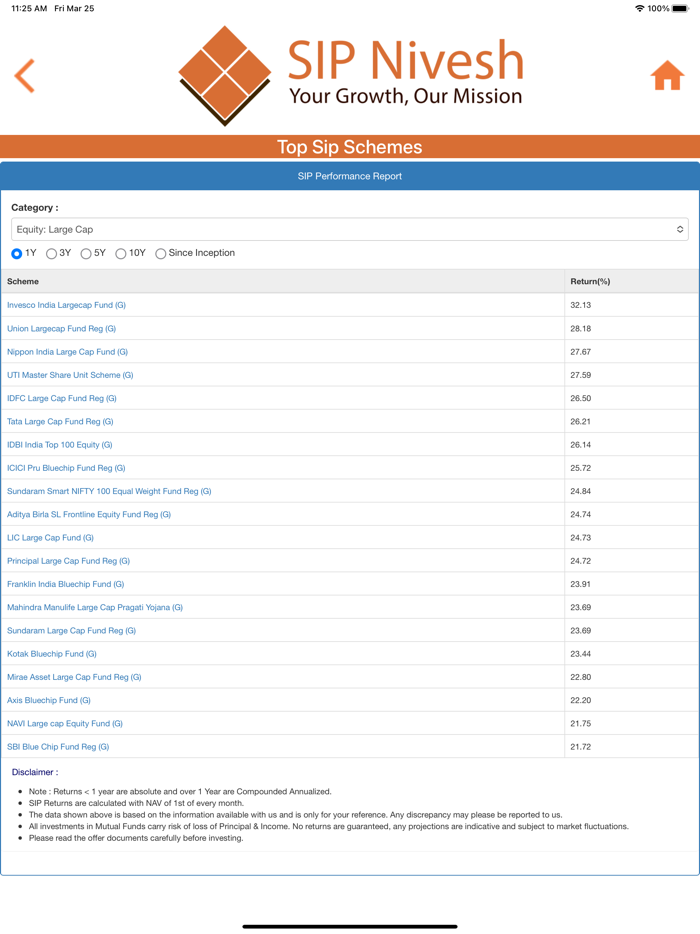700x934 pixels.
Task: Open Mirae Asset Large Cap Fund Reg (G)
Action: click(x=74, y=677)
